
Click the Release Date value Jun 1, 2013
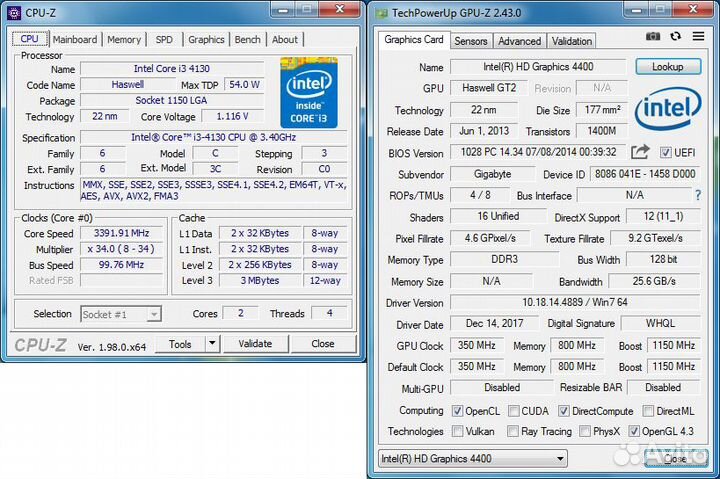click(484, 131)
